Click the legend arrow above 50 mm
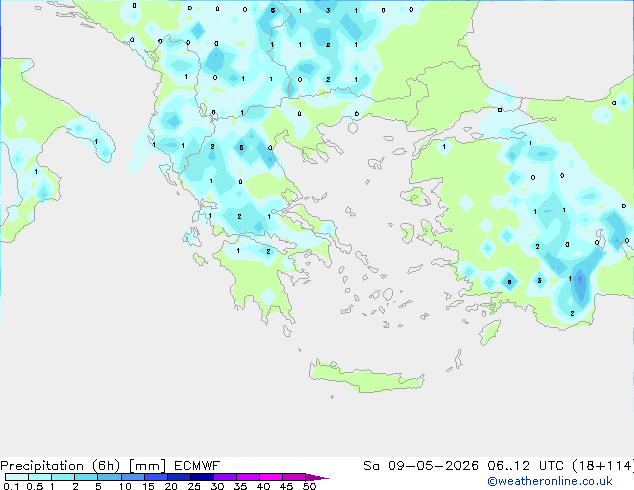Image resolution: width=634 pixels, height=490 pixels. pyautogui.click(x=317, y=477)
